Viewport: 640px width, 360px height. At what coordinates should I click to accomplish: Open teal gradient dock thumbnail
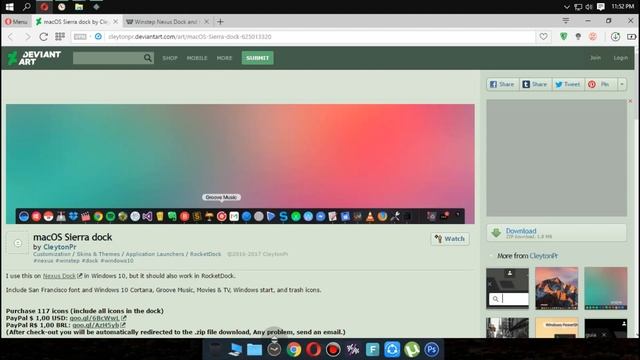606,289
